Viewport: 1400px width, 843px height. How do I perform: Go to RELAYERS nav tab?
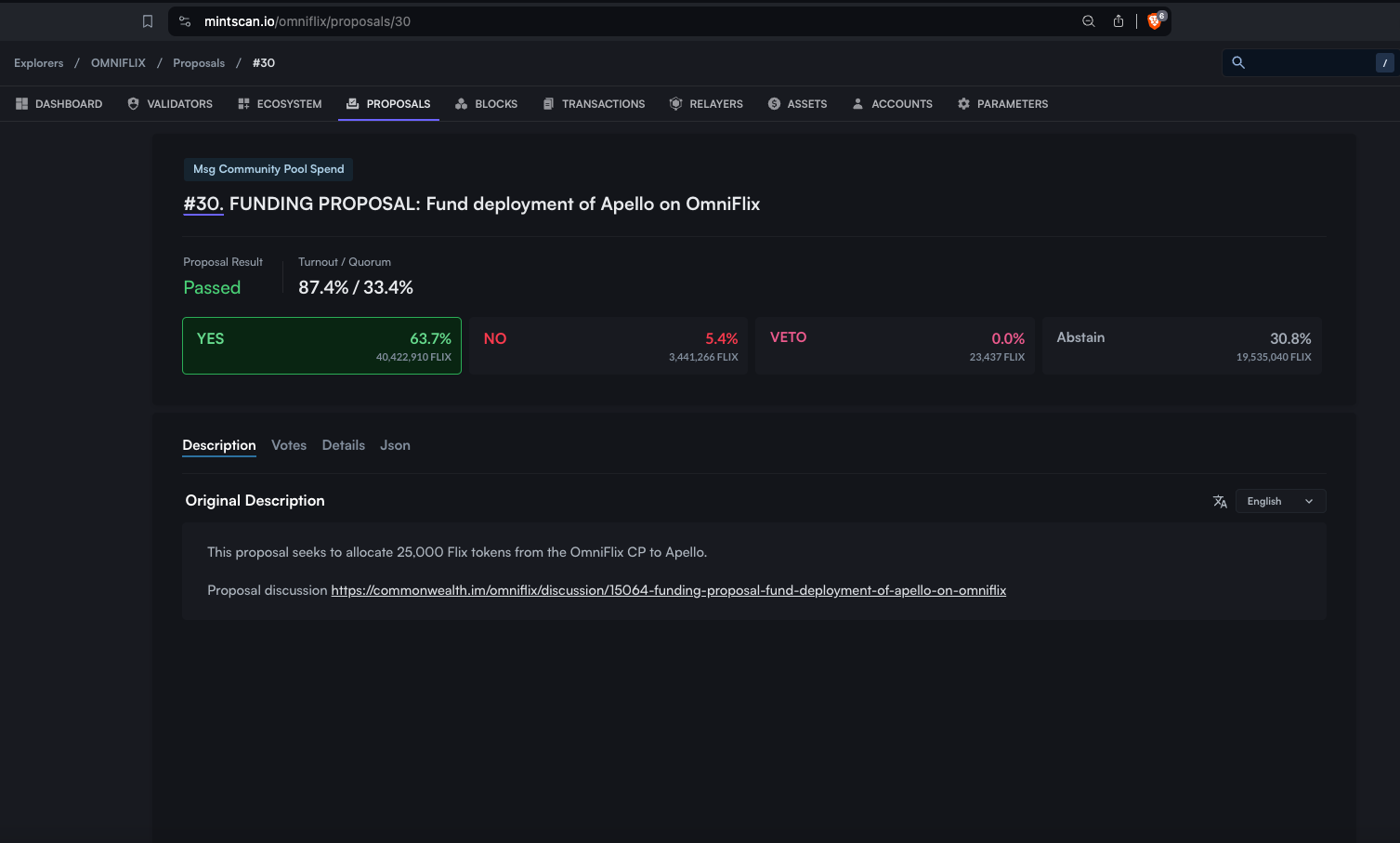pyautogui.click(x=706, y=104)
